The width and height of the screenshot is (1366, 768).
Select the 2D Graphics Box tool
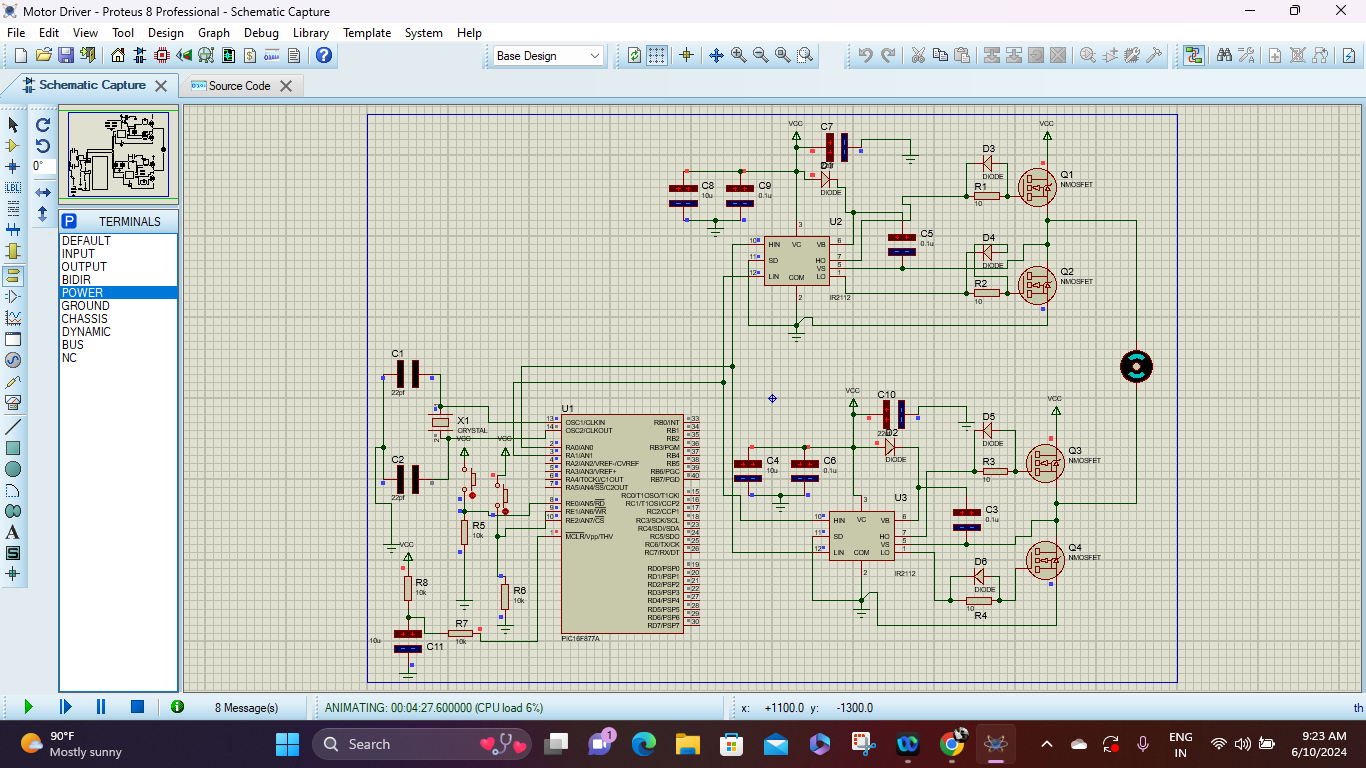(13, 447)
